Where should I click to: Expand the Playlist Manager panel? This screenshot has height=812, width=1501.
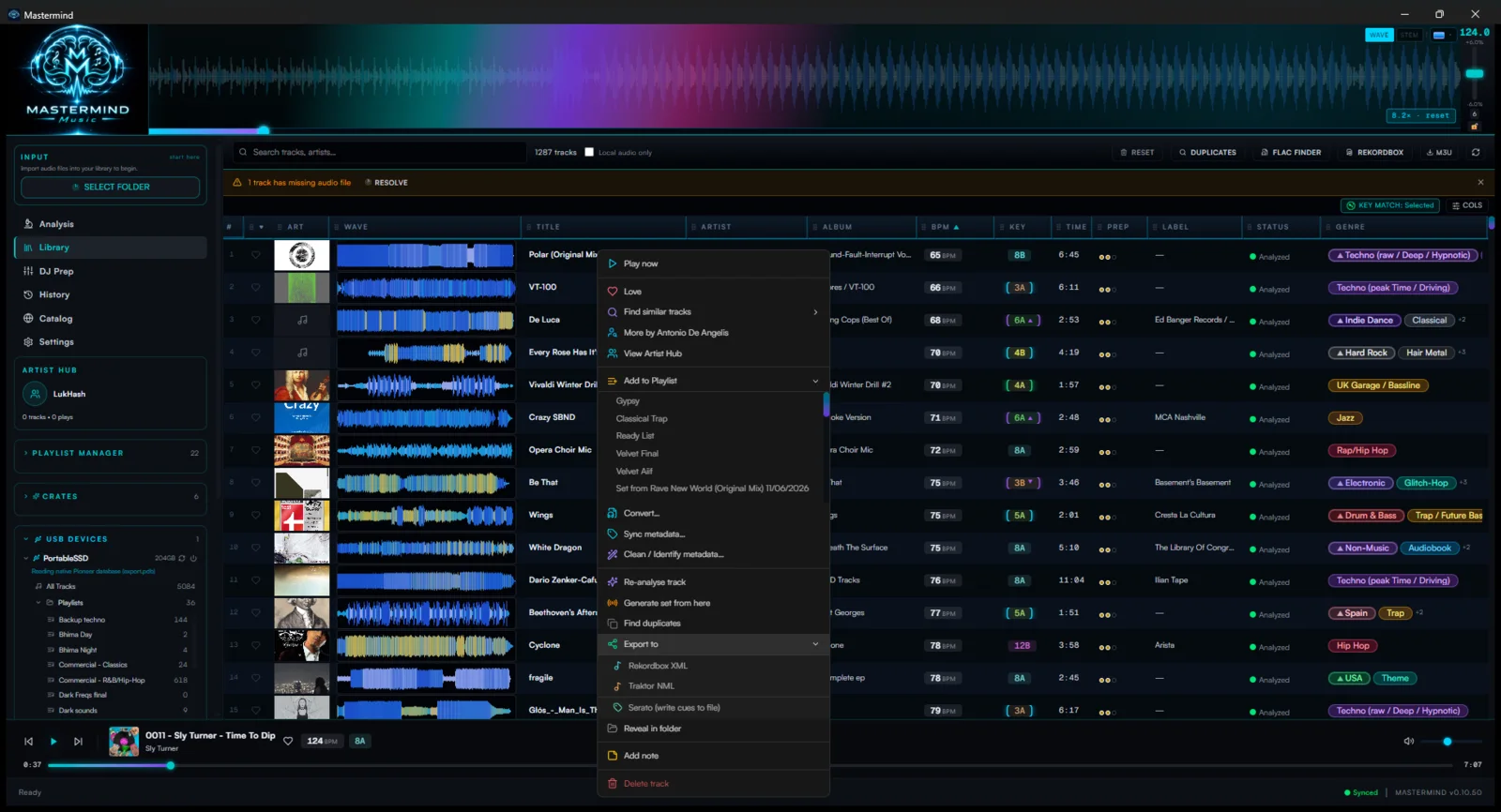coord(111,453)
